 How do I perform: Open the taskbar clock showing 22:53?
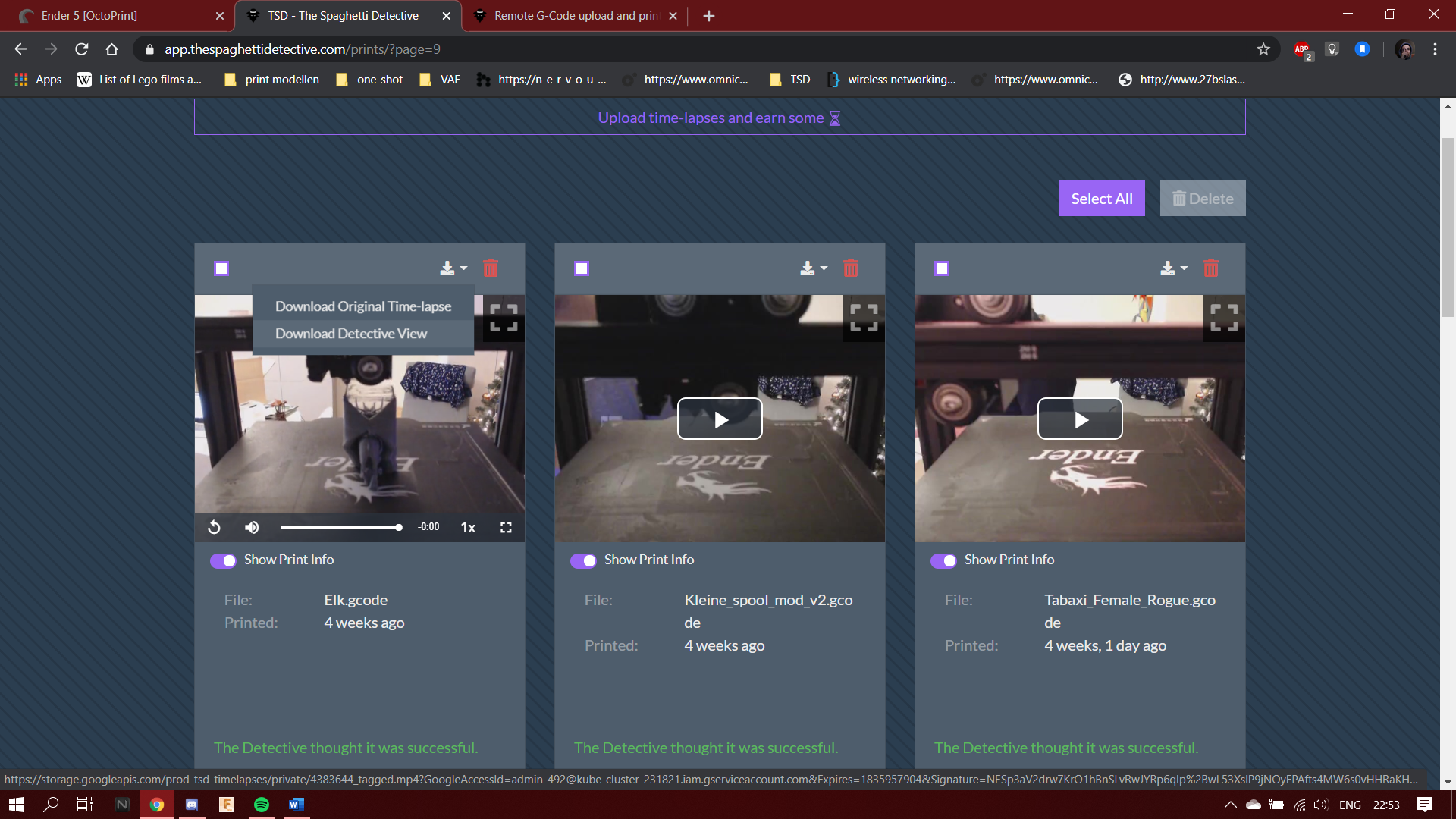pos(1386,805)
